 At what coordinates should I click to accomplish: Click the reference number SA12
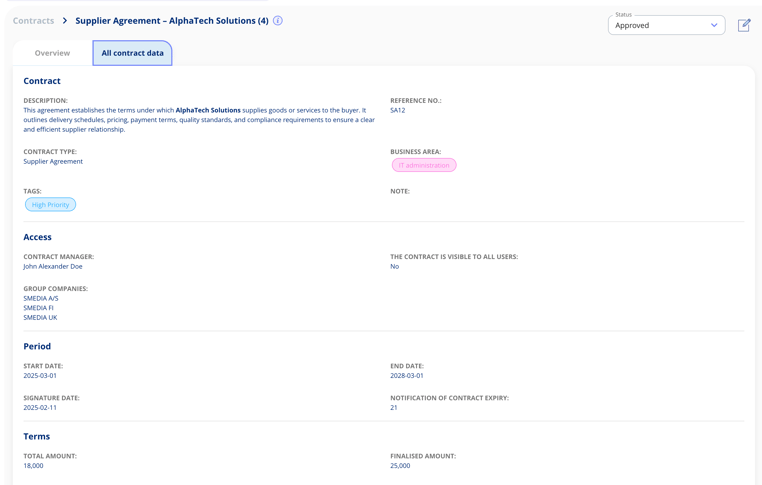pyautogui.click(x=398, y=110)
